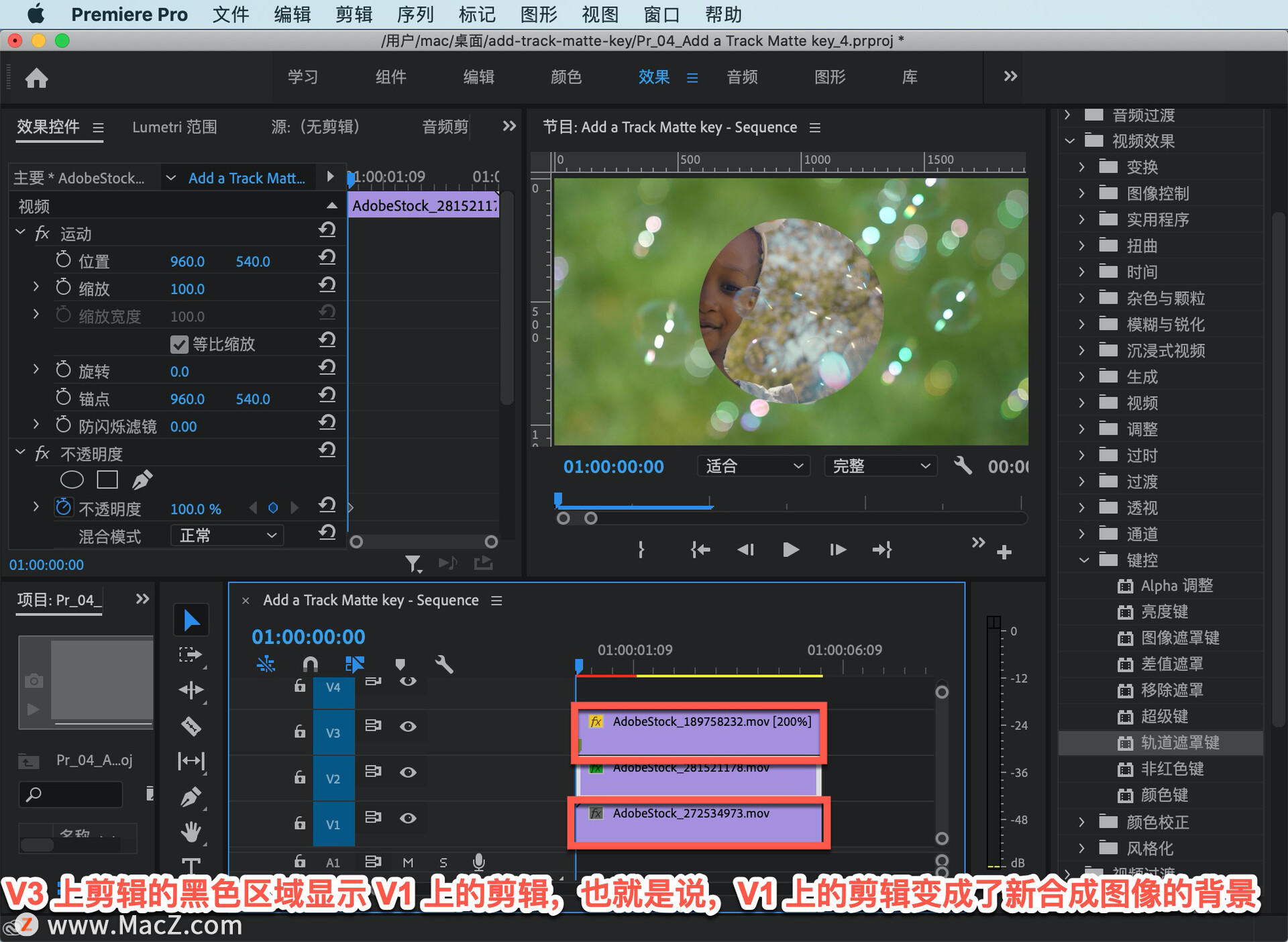Click the project search field
The image size is (1288, 942).
click(x=71, y=795)
